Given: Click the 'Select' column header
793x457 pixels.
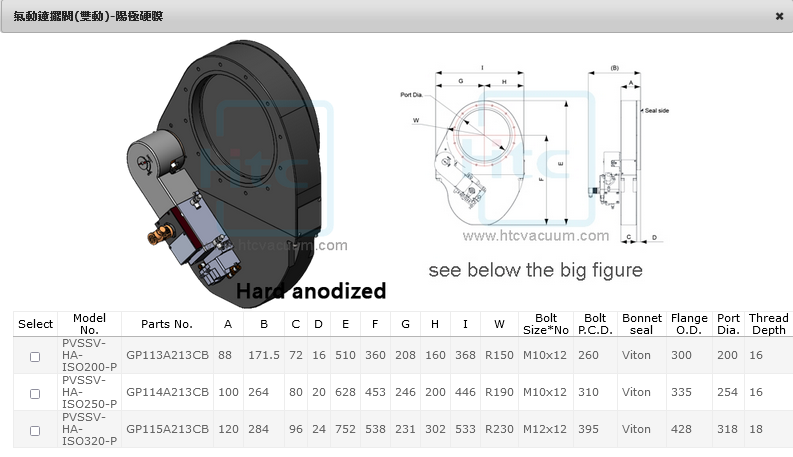Looking at the screenshot, I should [35, 324].
